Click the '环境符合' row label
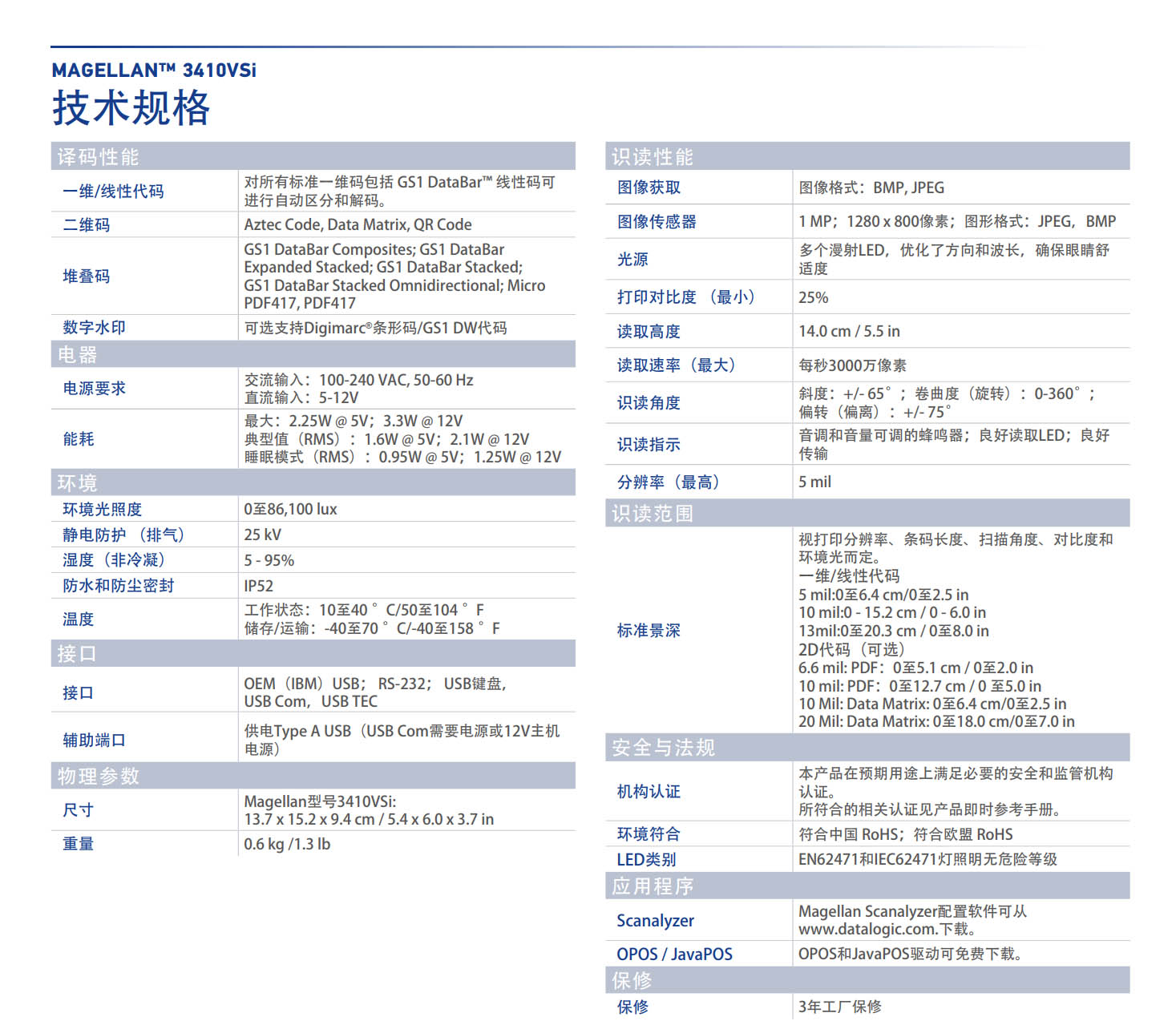 [649, 834]
